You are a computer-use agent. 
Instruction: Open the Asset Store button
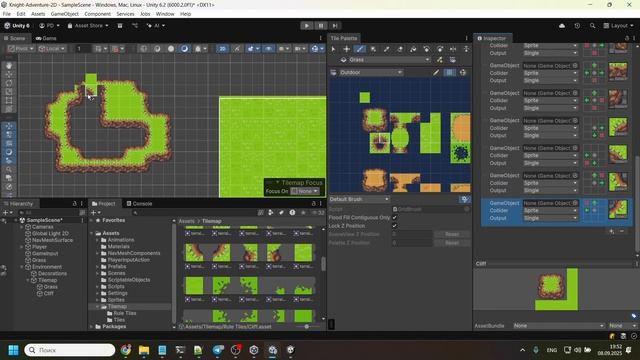pyautogui.click(x=88, y=25)
